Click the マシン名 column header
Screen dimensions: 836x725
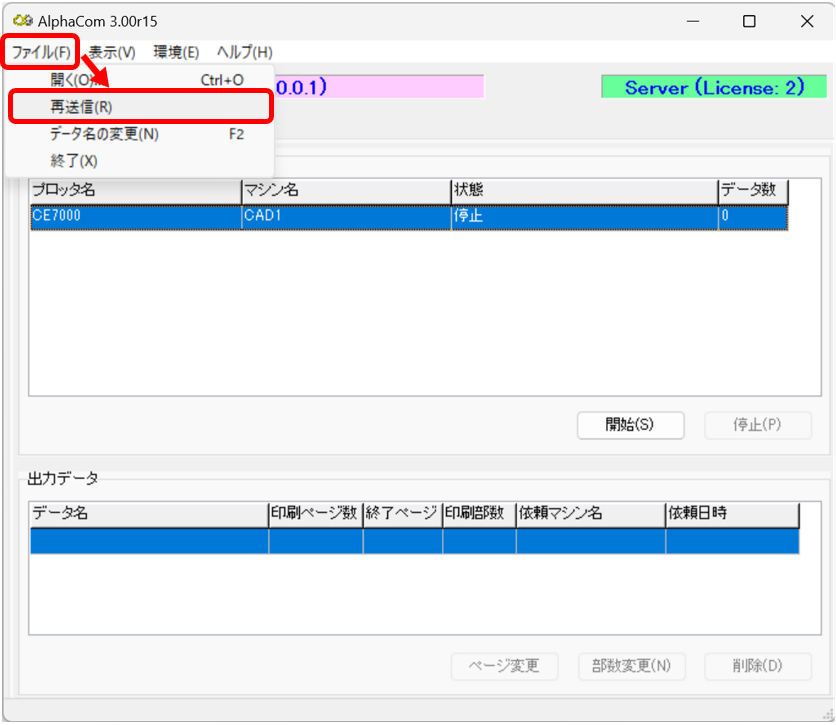tap(345, 190)
